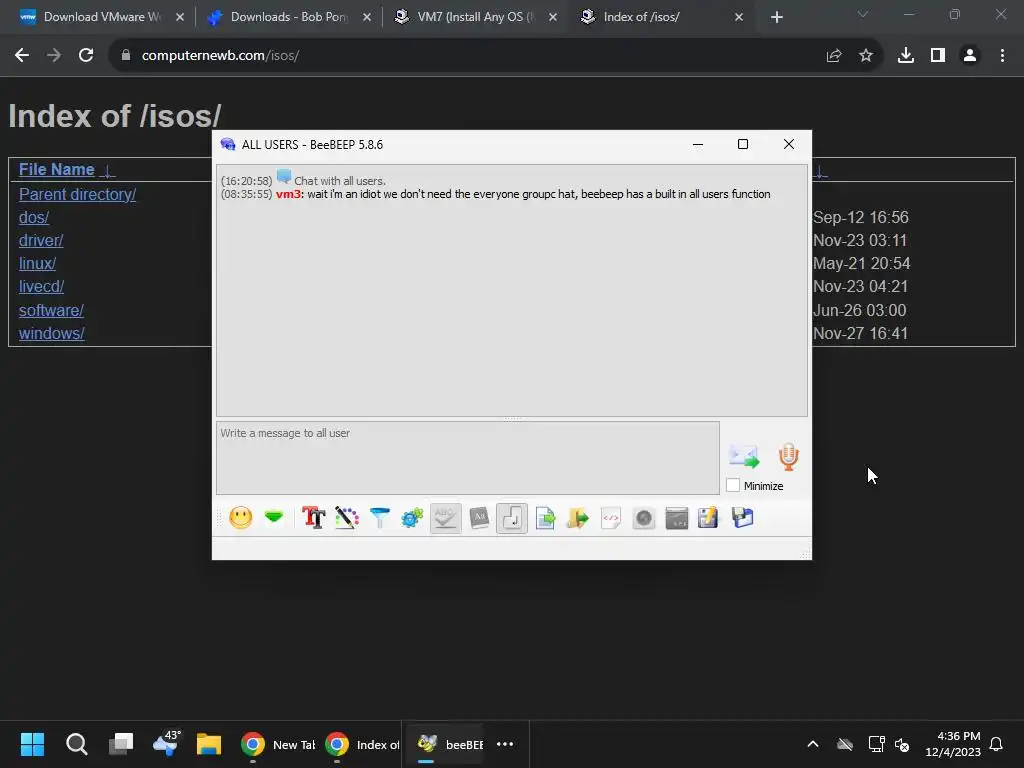Toggle the dictionary word completer icon
1024x768 pixels.
point(479,518)
